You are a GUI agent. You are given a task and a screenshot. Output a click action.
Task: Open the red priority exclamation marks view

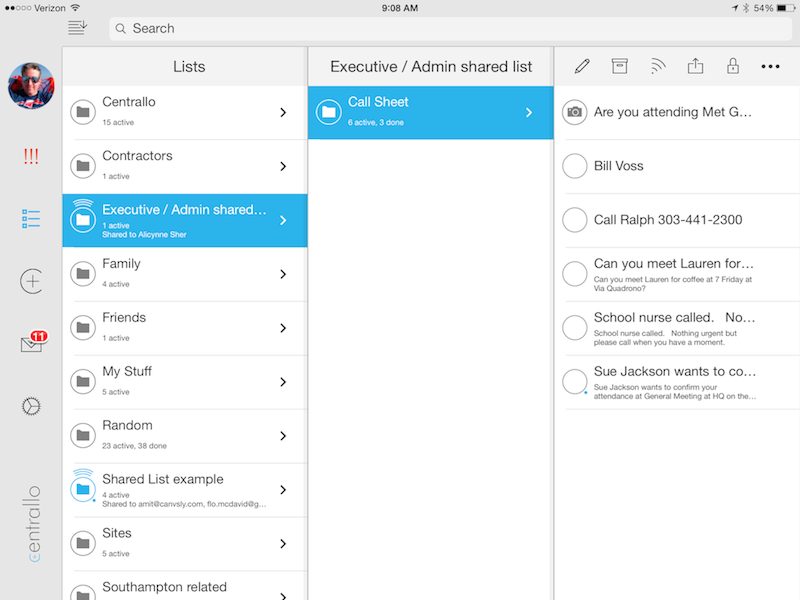31,157
